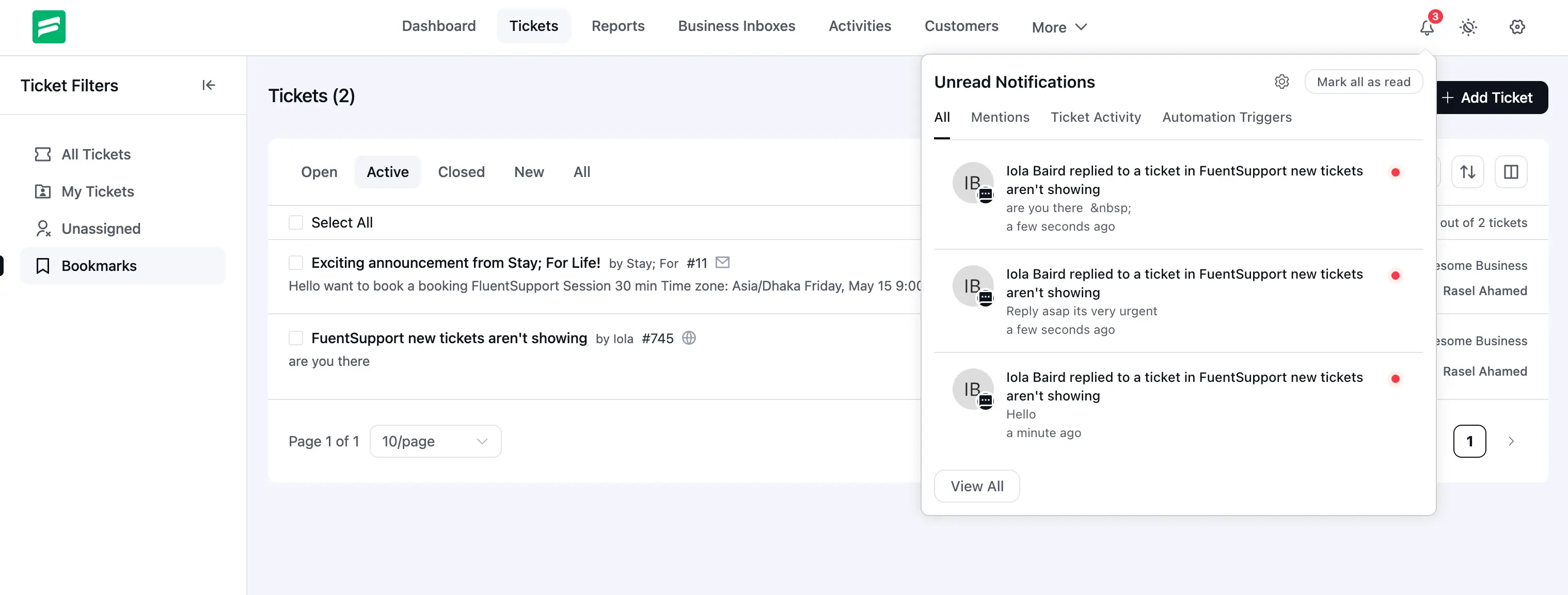Open global settings gear in header
Image resolution: width=1568 pixels, height=595 pixels.
pos(1517,27)
